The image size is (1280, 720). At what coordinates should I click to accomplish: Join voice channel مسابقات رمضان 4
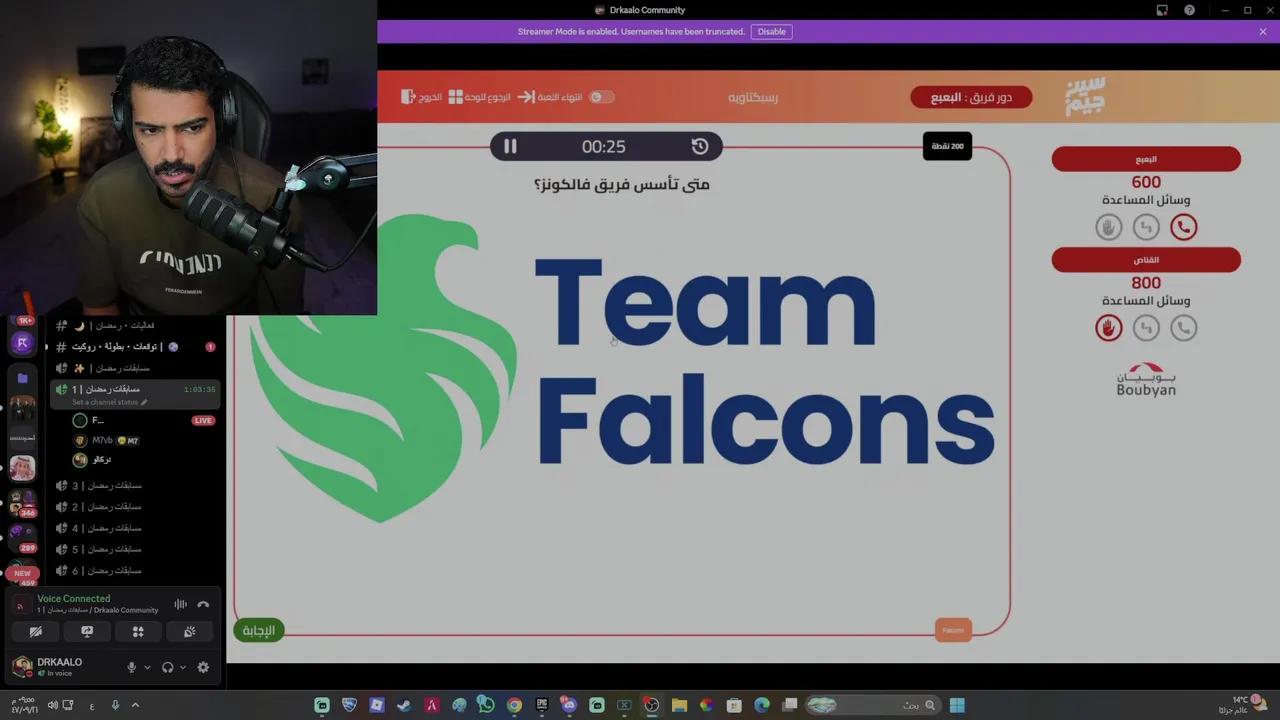pos(134,528)
